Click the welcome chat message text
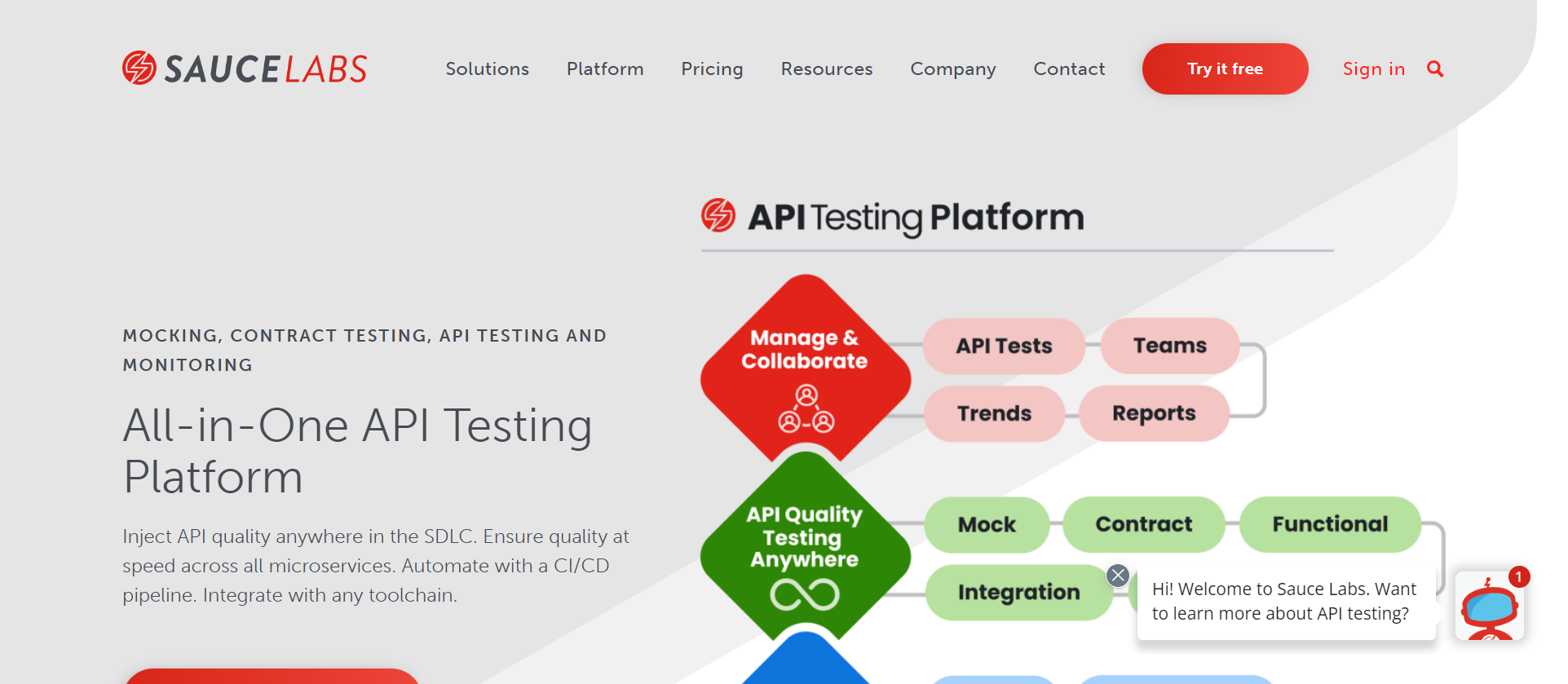This screenshot has height=684, width=1568. pos(1284,601)
